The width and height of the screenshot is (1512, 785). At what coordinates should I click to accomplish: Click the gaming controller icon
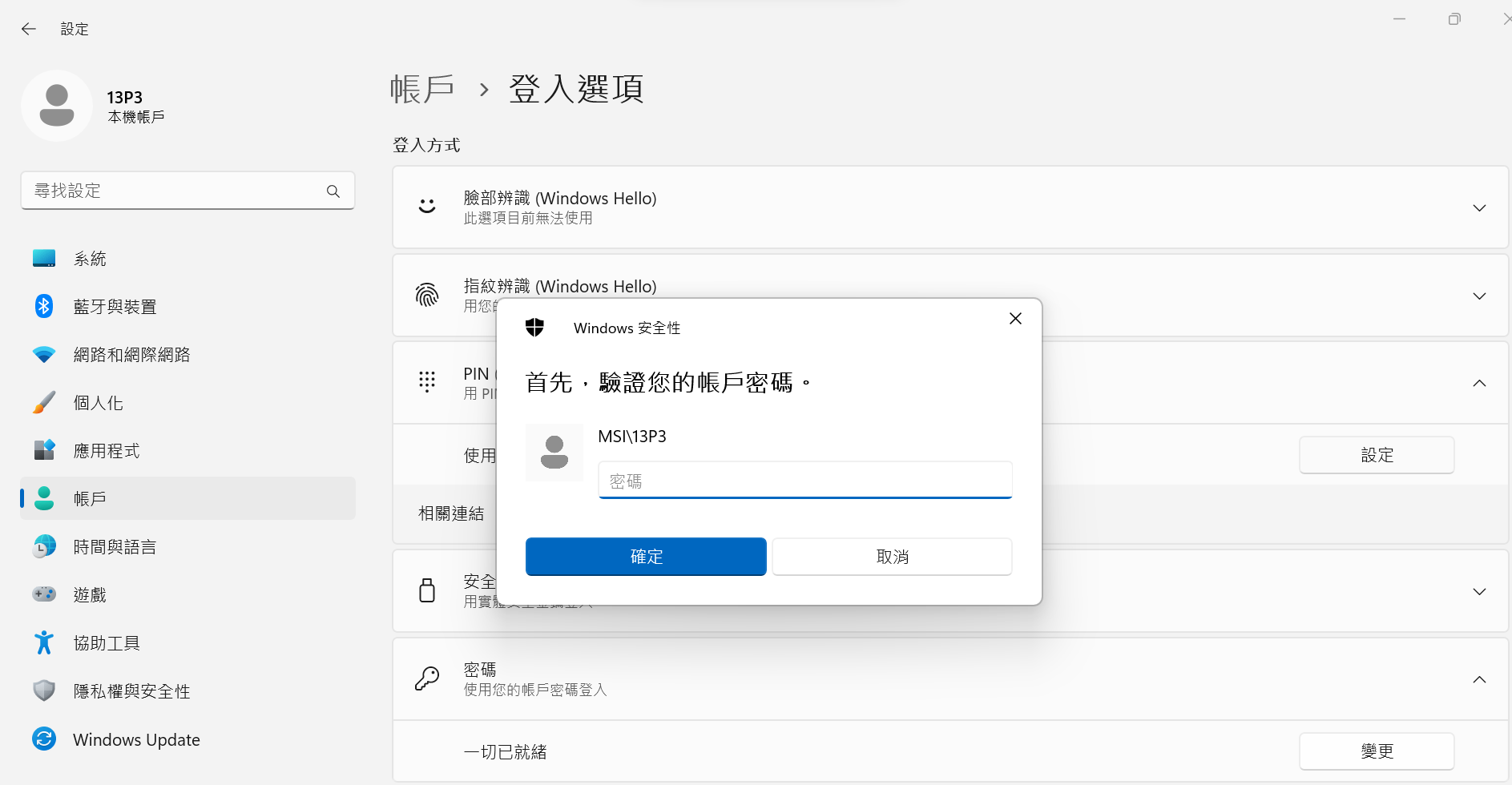(44, 594)
